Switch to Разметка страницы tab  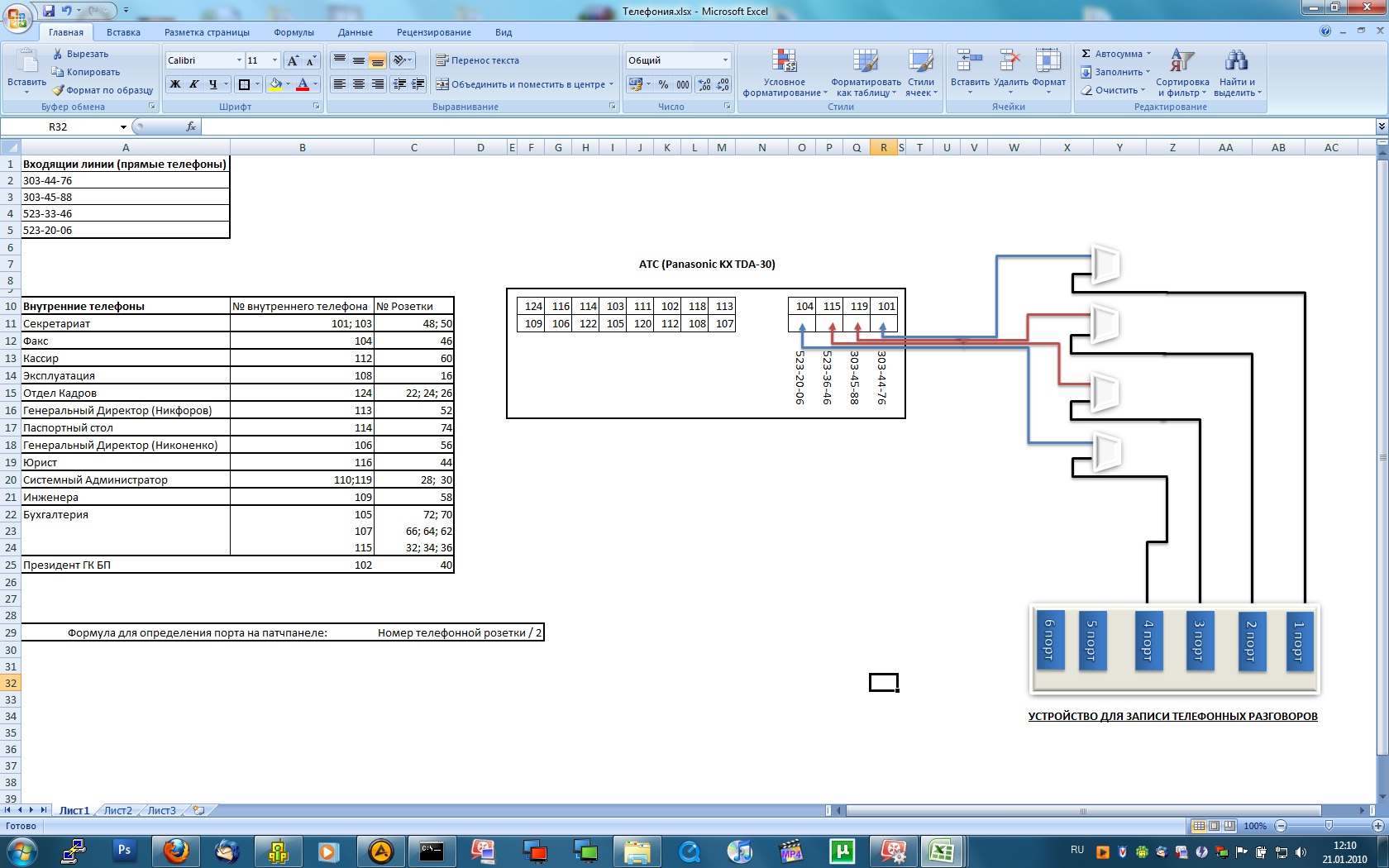[207, 32]
